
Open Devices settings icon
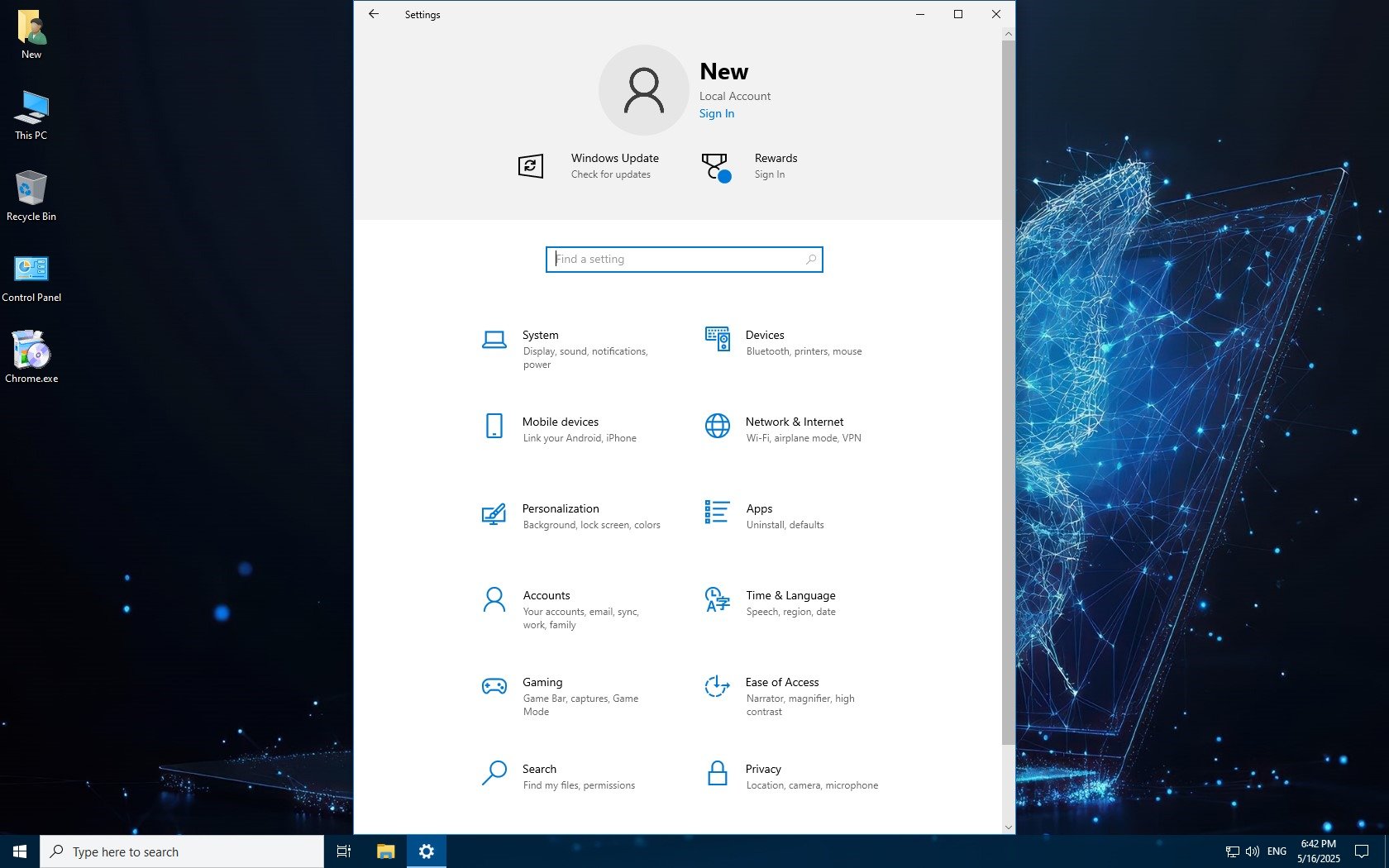pos(717,339)
